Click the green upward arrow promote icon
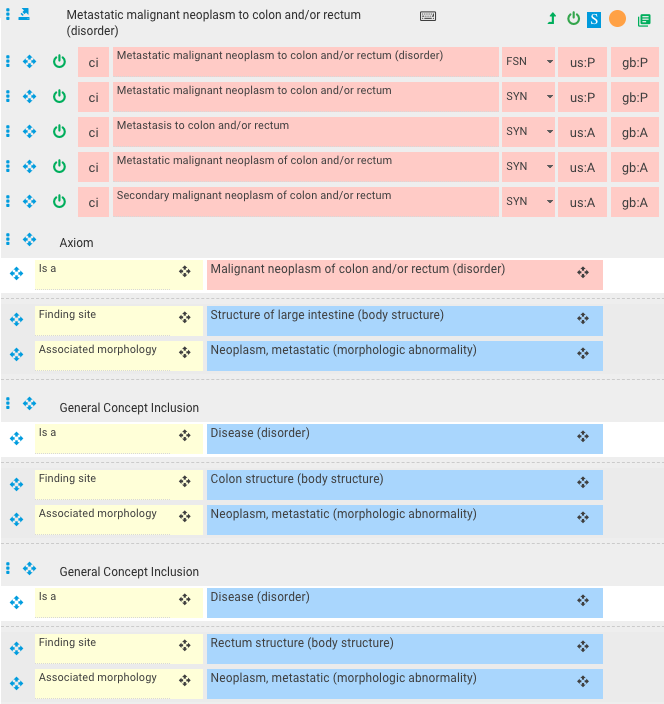The height and width of the screenshot is (704, 664). click(552, 19)
